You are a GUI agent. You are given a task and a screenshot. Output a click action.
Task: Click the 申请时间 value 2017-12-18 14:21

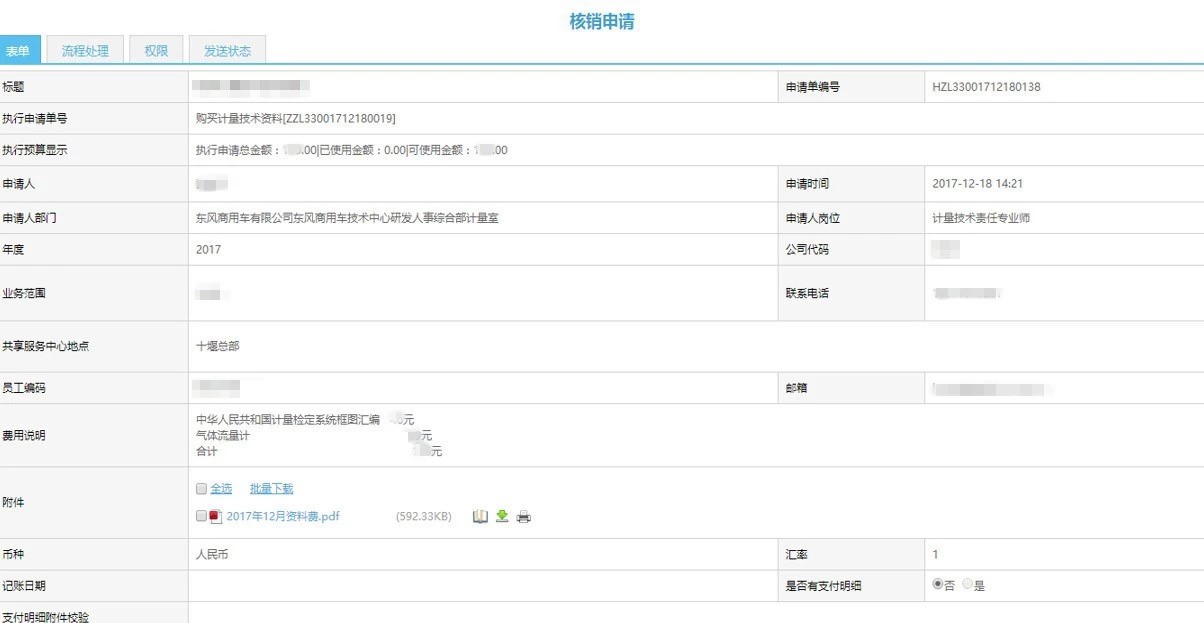pyautogui.click(x=977, y=184)
